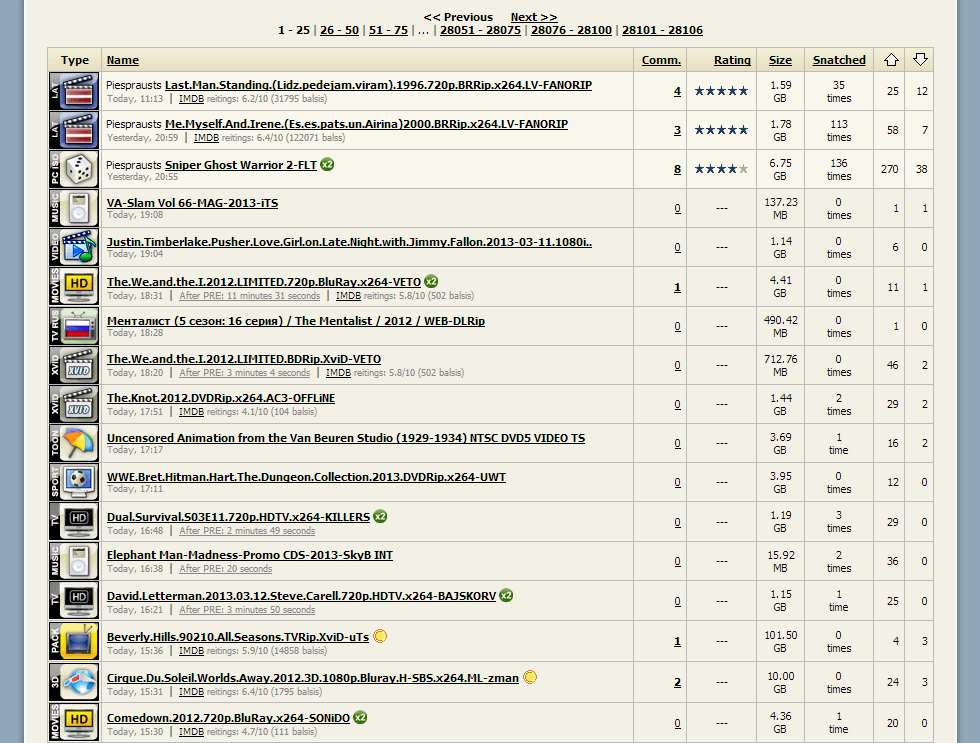Sort the table by Comm. column
980x743 pixels.
(x=661, y=60)
